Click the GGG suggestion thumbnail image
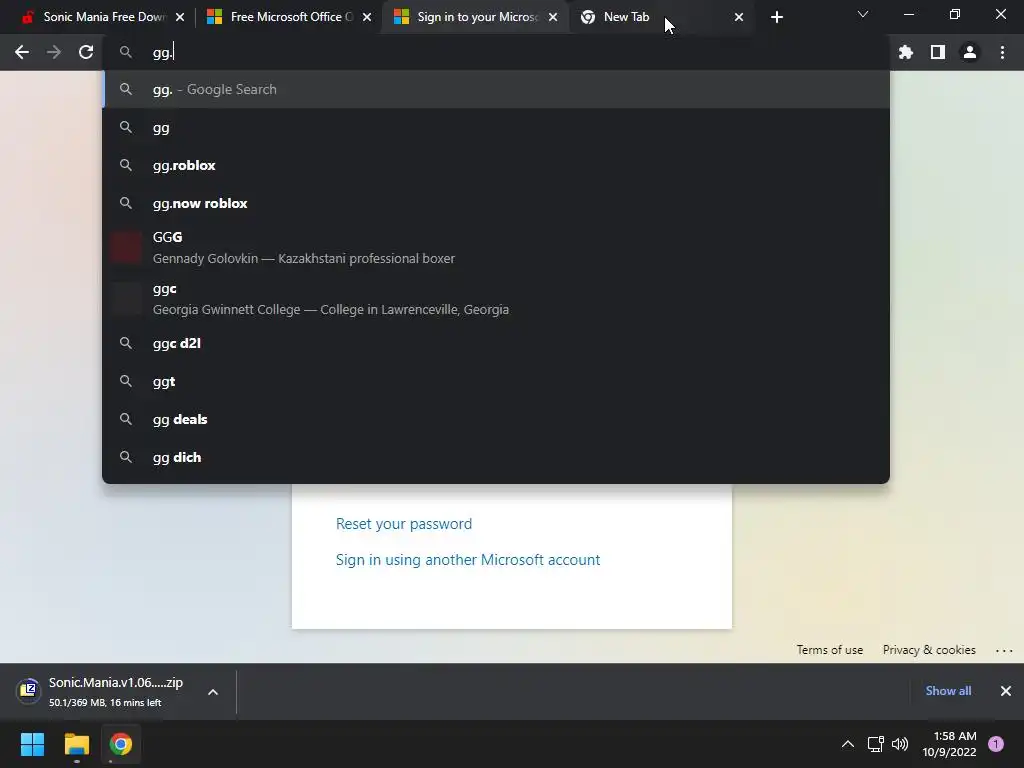Screen dimensions: 1024x768 (x=126, y=248)
